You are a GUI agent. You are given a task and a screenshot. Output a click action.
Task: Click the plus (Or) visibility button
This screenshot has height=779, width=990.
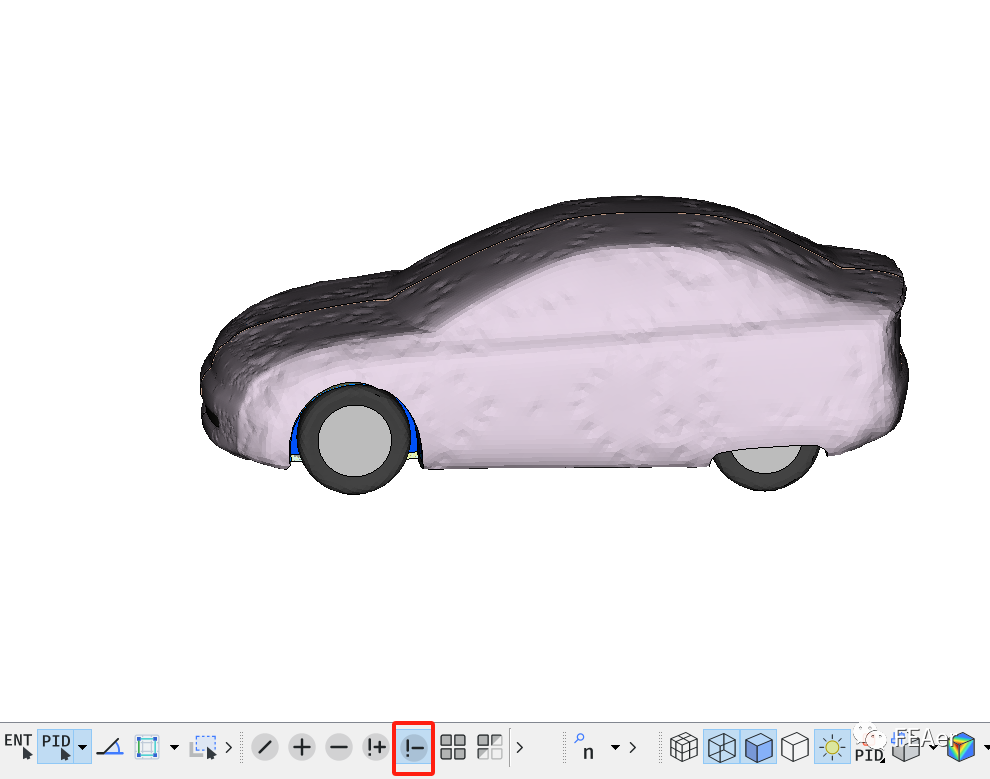point(302,747)
